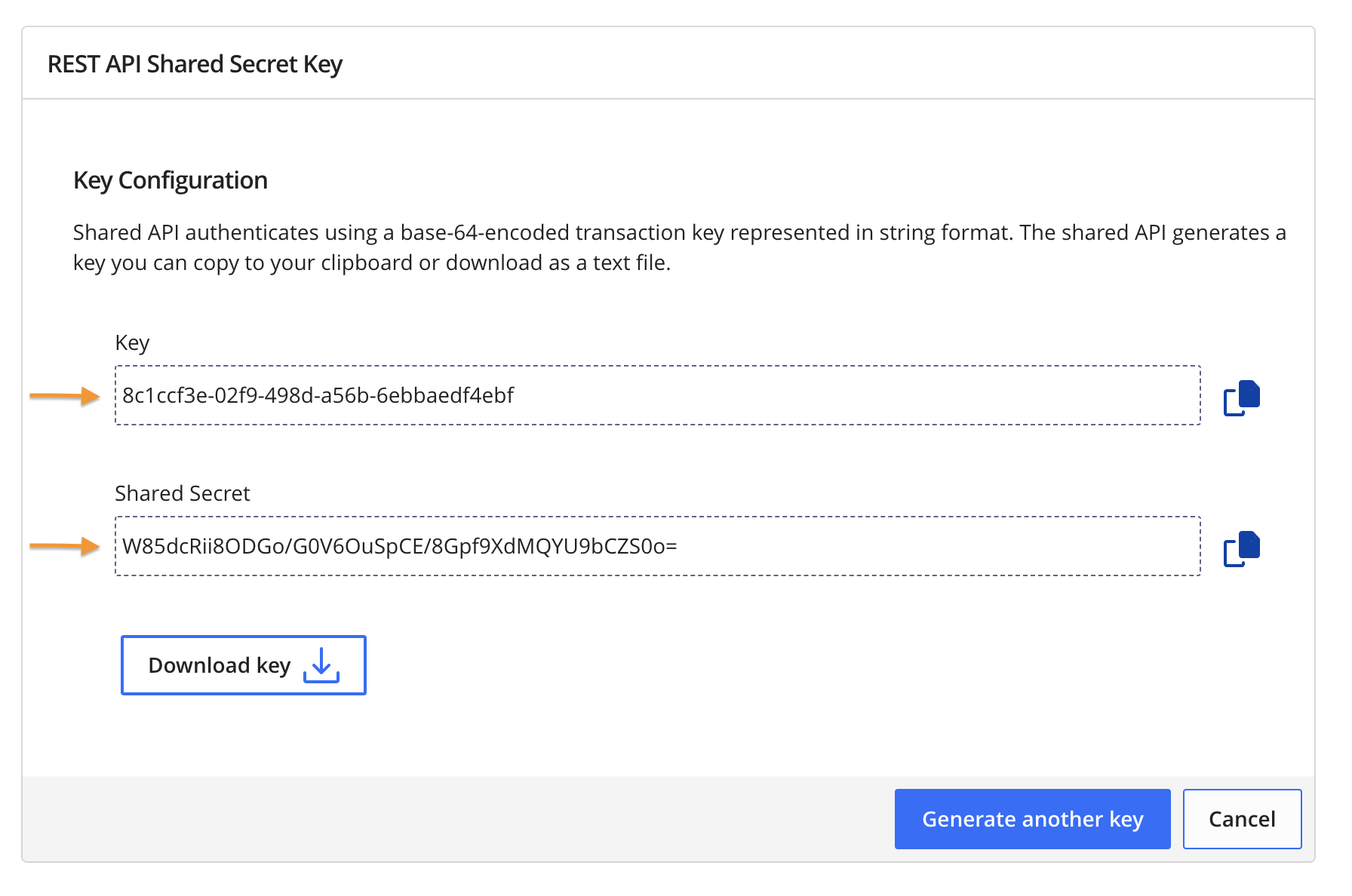Copy the Key value to clipboard
Viewport: 1352px width, 896px height.
pos(1241,397)
